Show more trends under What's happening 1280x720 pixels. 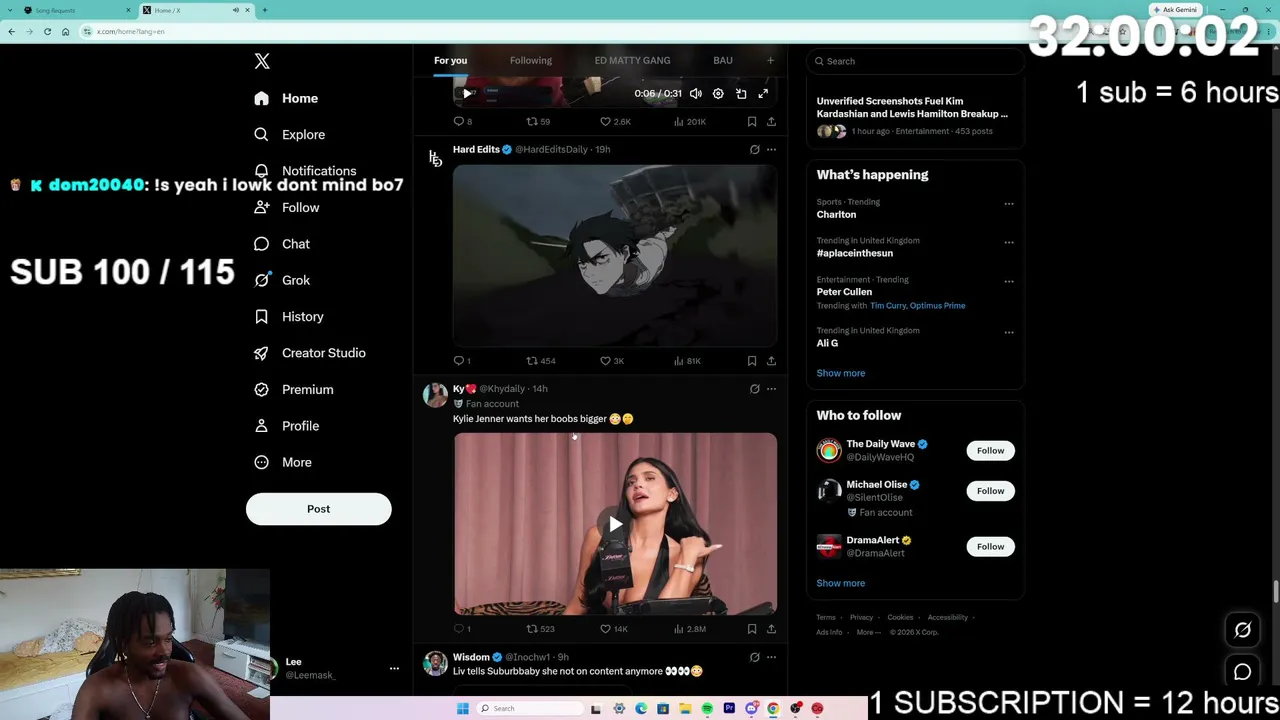(x=841, y=373)
